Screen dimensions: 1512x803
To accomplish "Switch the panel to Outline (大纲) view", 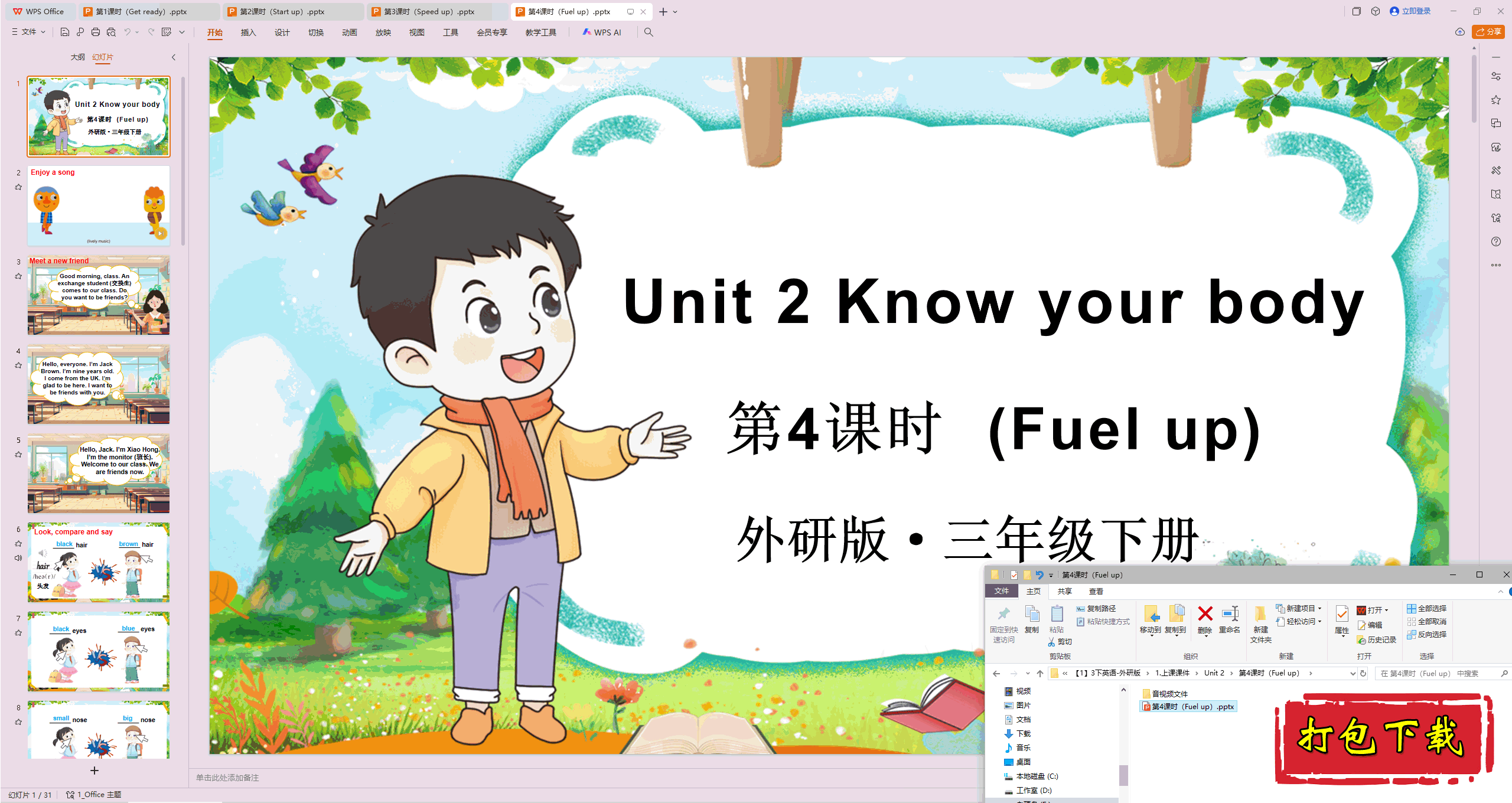I will [77, 57].
